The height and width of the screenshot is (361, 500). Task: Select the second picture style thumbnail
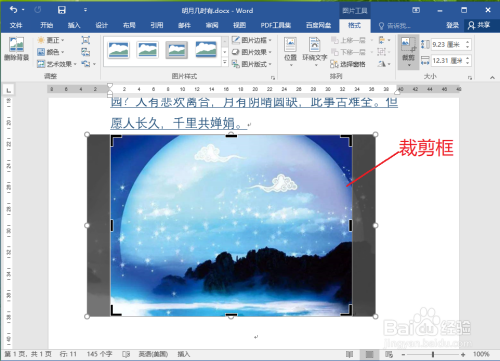pyautogui.click(x=147, y=50)
